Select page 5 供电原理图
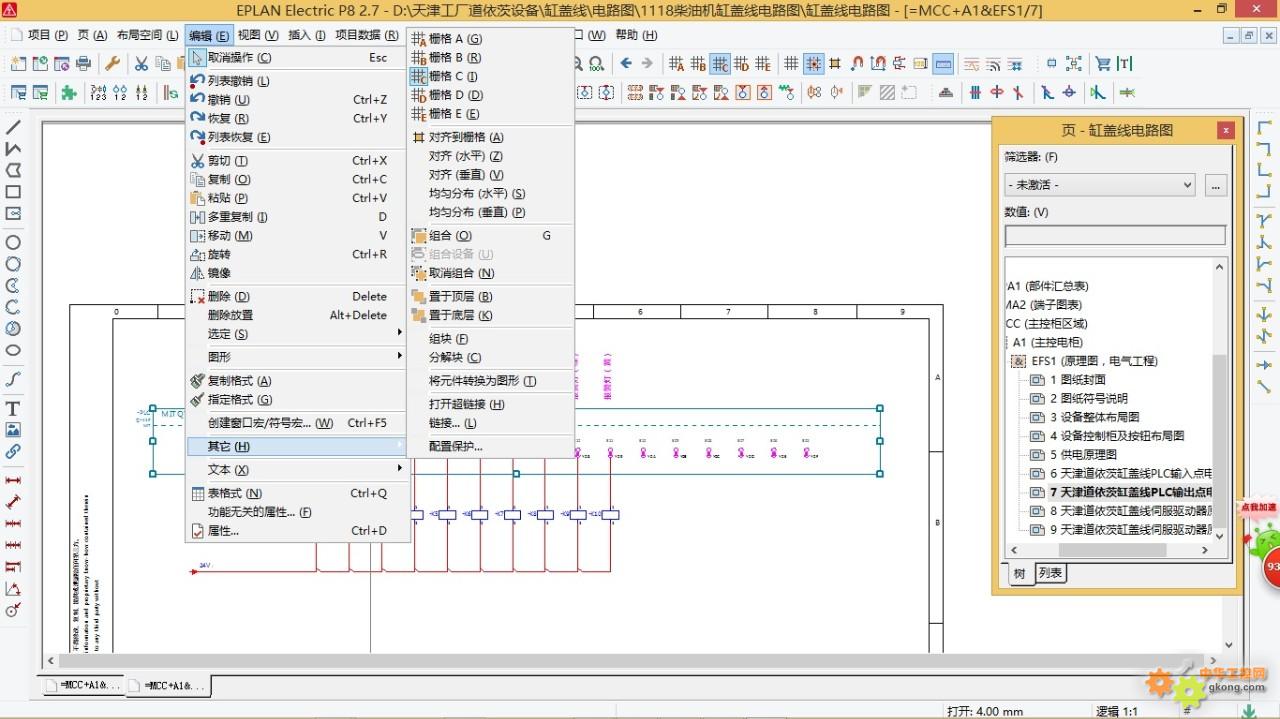Viewport: 1280px width, 719px height. pyautogui.click(x=1083, y=455)
